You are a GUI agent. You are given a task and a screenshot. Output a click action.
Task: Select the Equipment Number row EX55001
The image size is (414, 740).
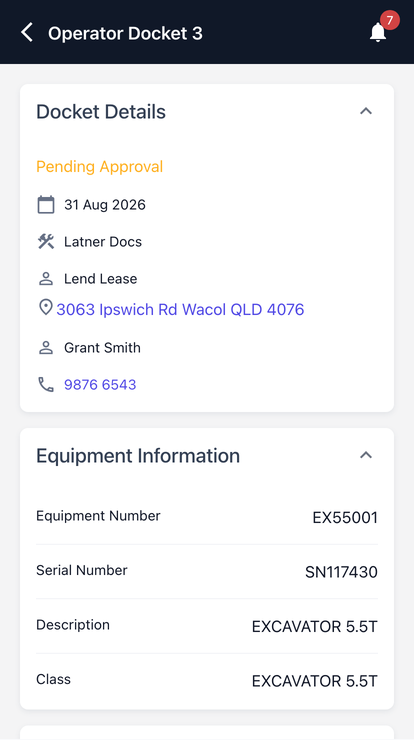pos(207,517)
